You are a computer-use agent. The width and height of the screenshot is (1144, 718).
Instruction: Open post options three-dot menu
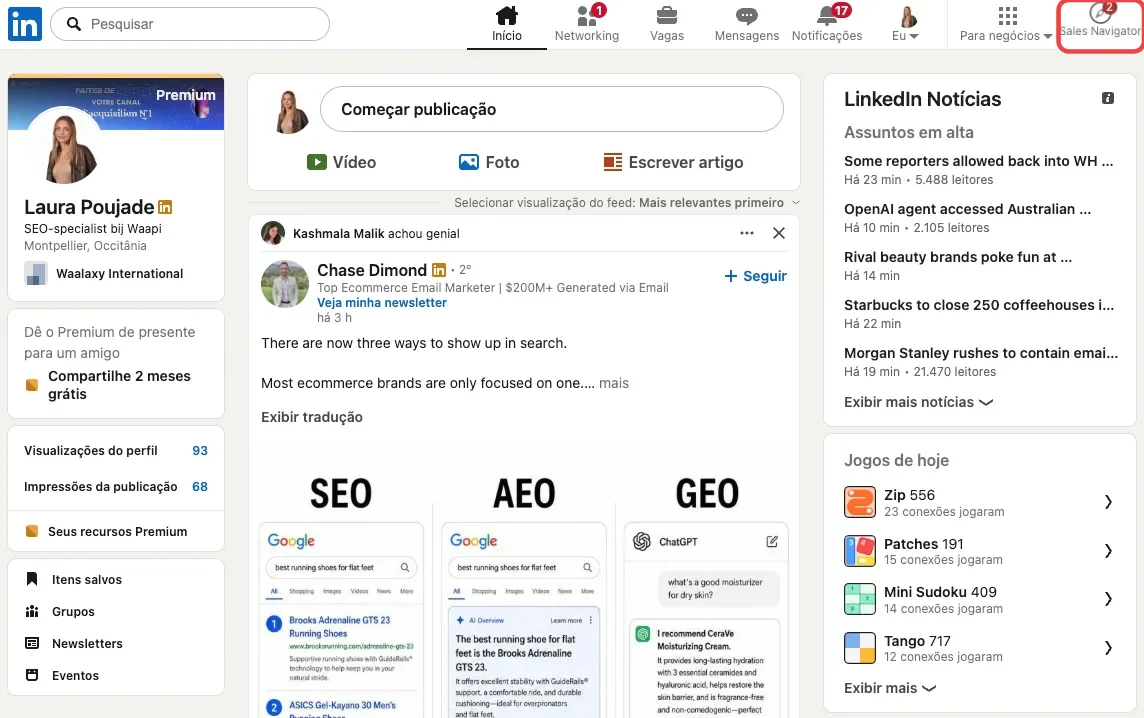746,233
